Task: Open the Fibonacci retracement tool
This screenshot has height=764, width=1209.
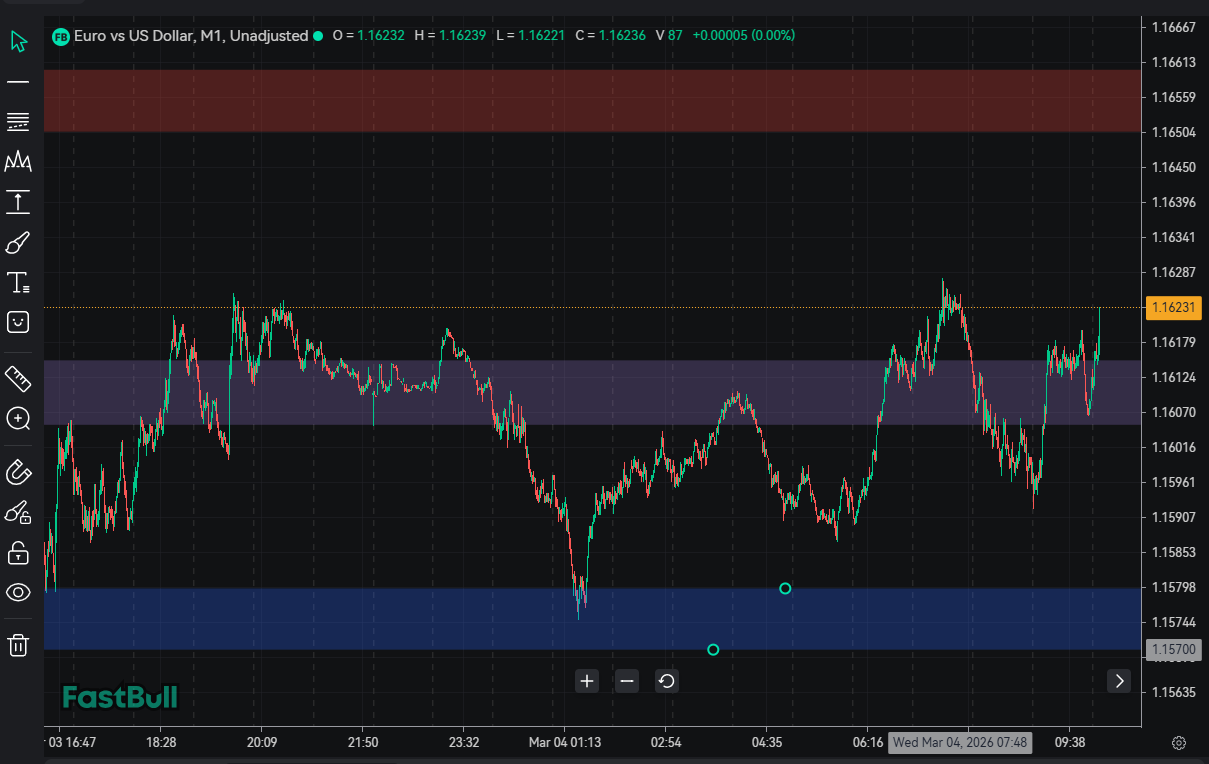Action: tap(18, 122)
